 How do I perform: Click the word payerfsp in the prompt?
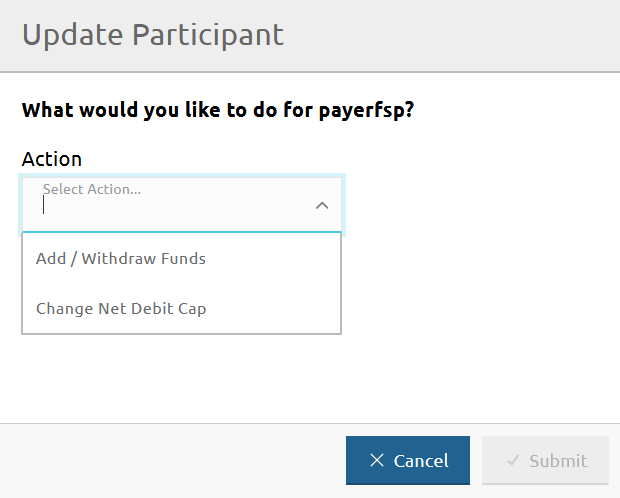tap(364, 110)
